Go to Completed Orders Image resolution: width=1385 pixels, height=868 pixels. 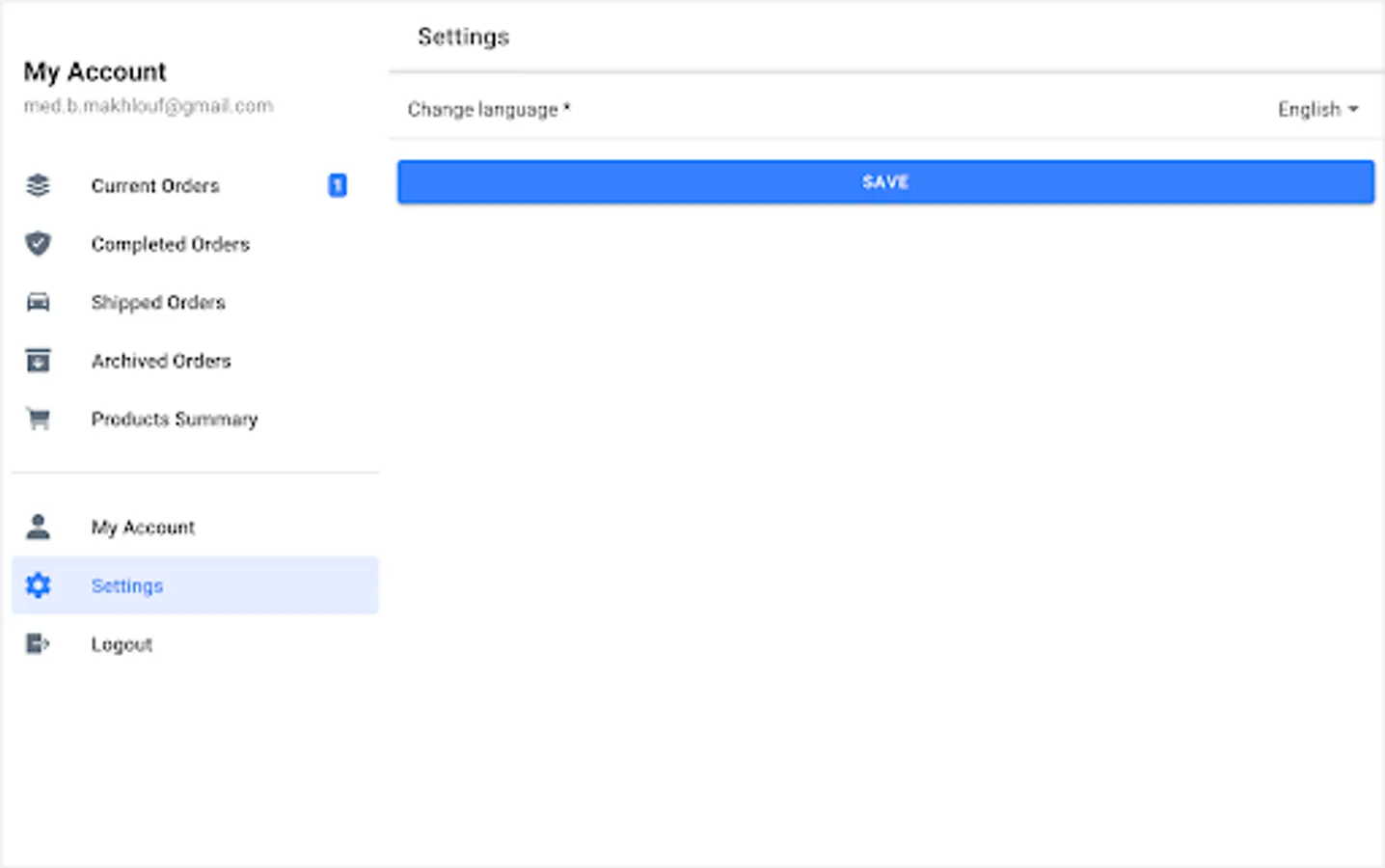171,244
